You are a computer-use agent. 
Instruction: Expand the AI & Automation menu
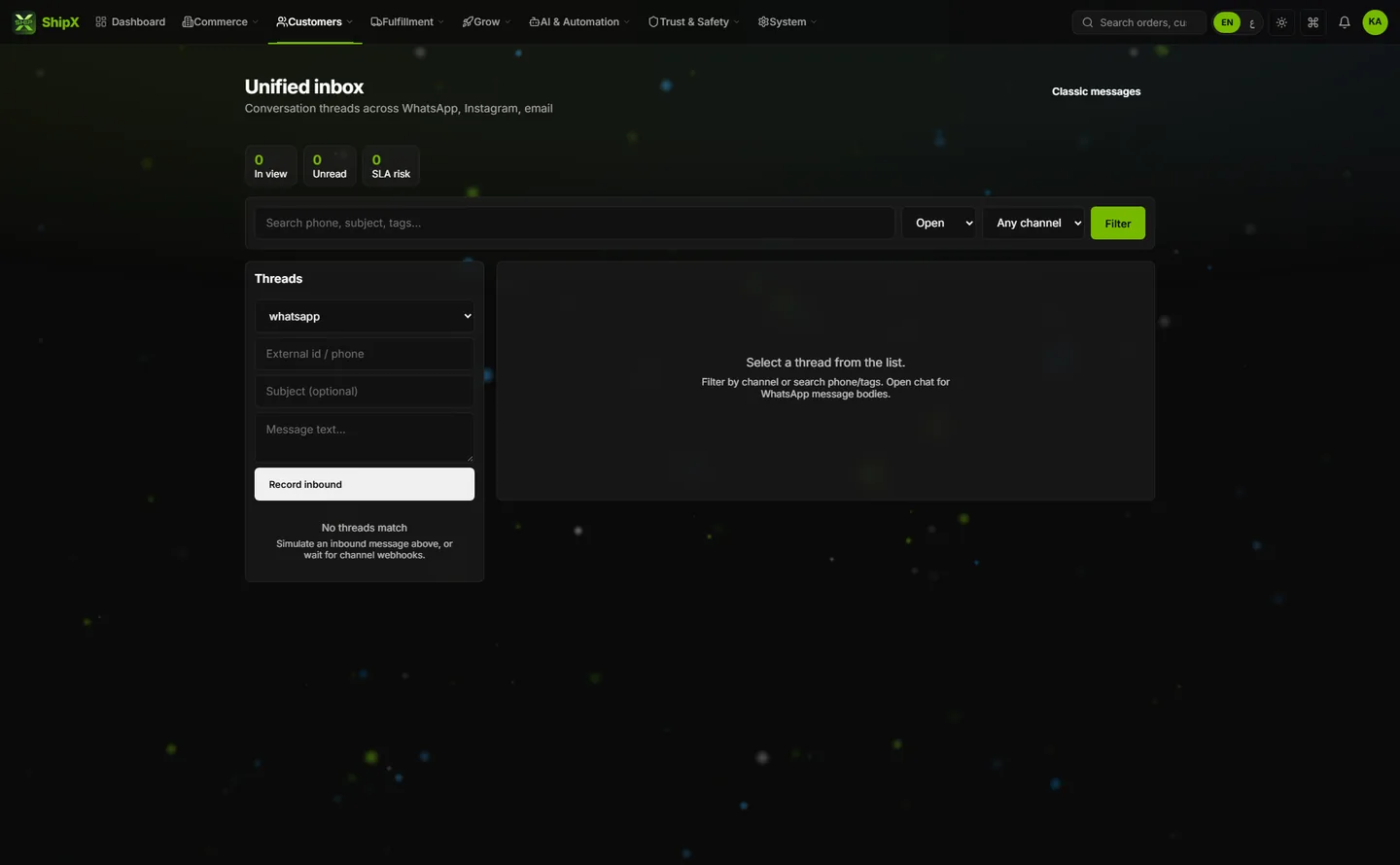[579, 22]
